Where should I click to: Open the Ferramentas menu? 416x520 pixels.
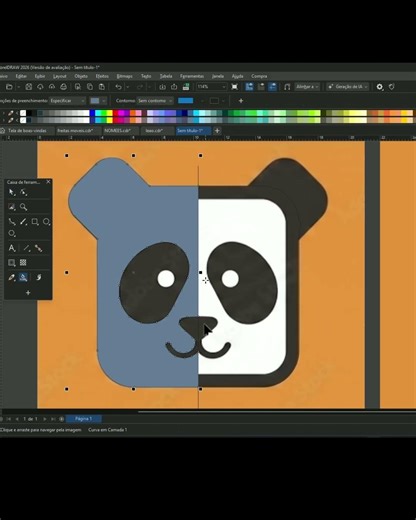pos(192,76)
